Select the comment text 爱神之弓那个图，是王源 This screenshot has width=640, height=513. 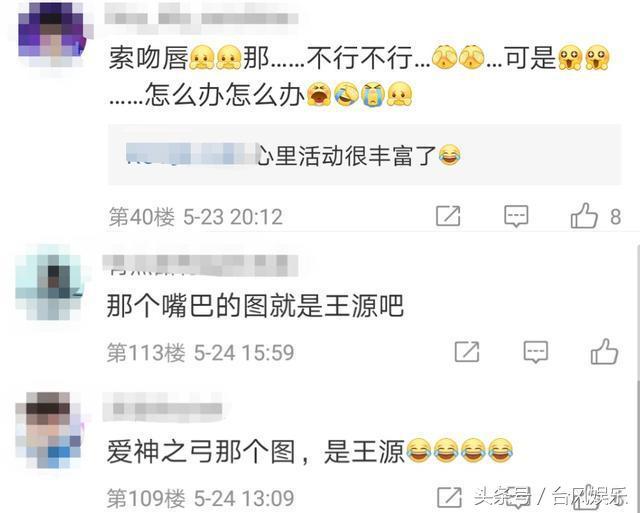[256, 452]
